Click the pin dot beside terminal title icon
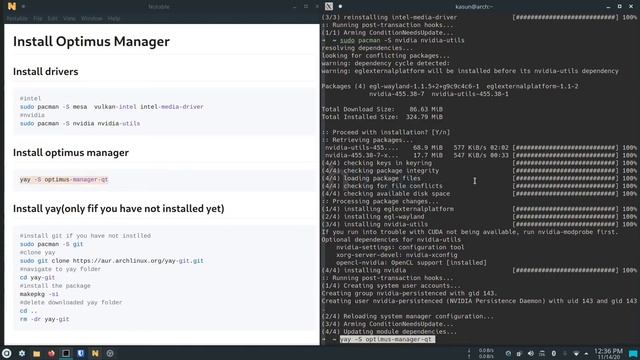Viewport: 640px width, 360px height. (340, 7)
